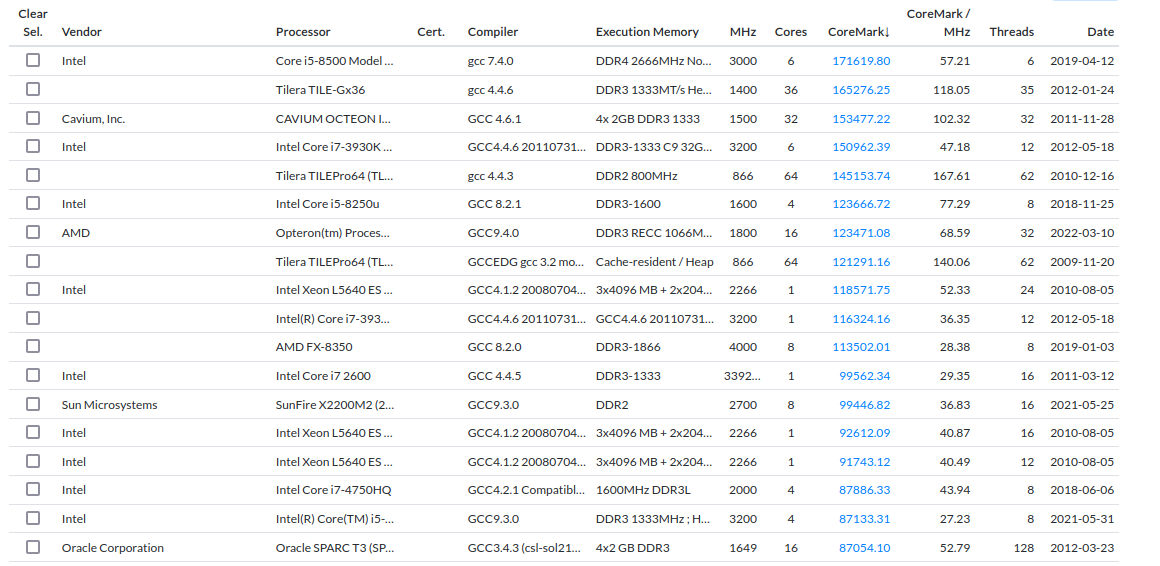
Task: Open the 153477.22 score link
Action: pyautogui.click(x=861, y=118)
